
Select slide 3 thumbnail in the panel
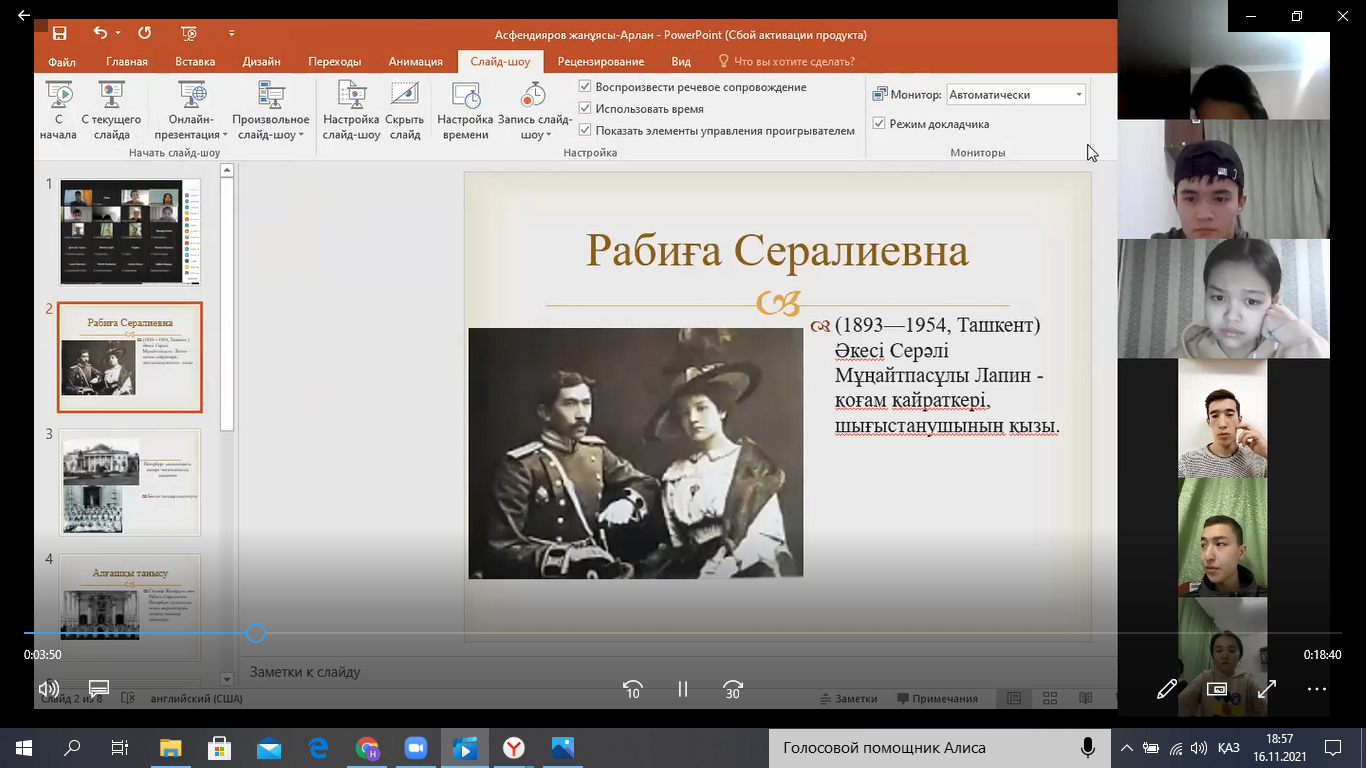130,482
